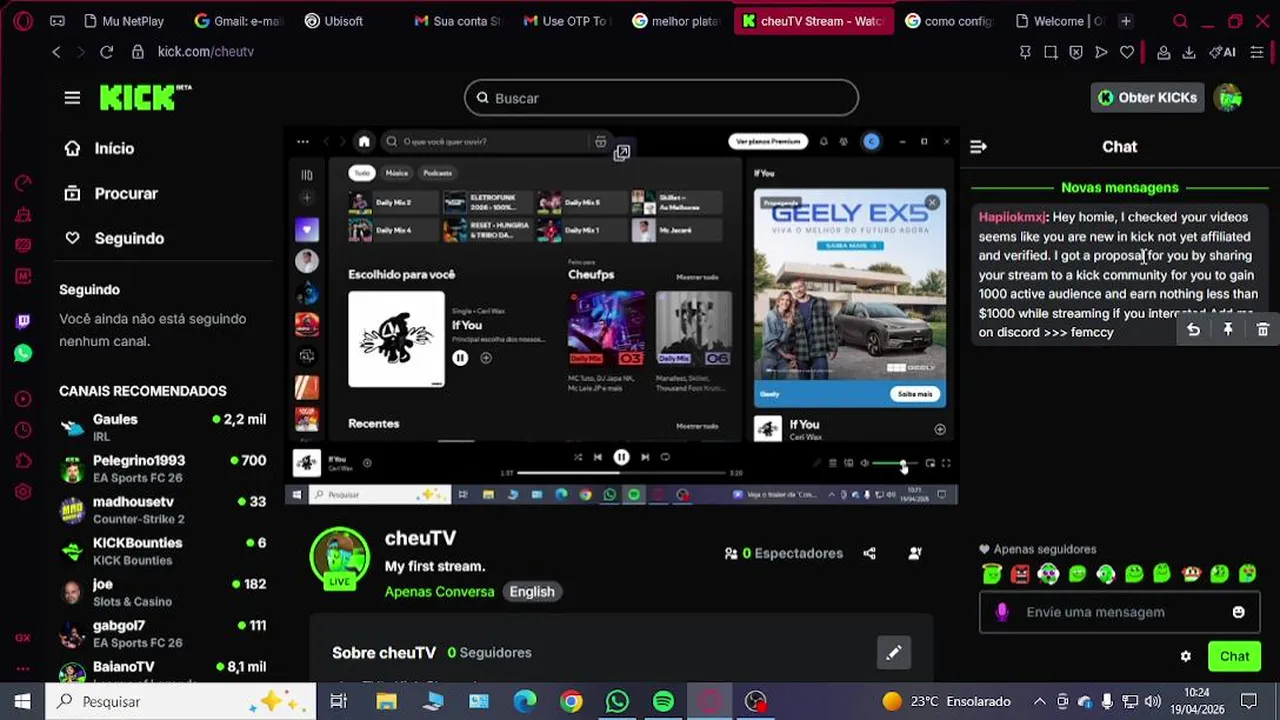Image resolution: width=1280 pixels, height=720 pixels.
Task: Open WhatsApp in the Opera sidebar
Action: 23,353
